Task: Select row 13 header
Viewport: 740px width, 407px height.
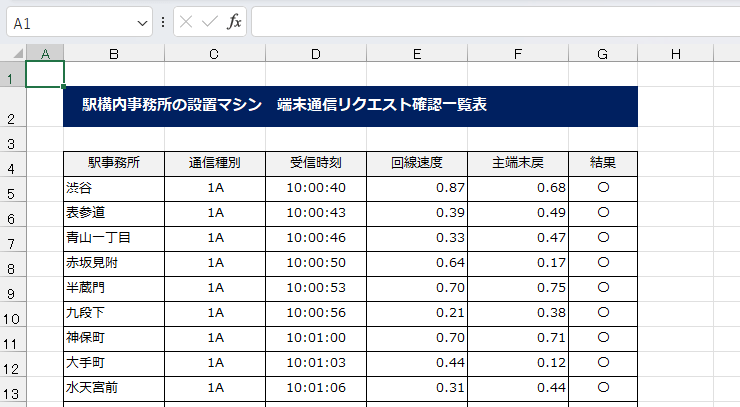Action: tap(13, 390)
